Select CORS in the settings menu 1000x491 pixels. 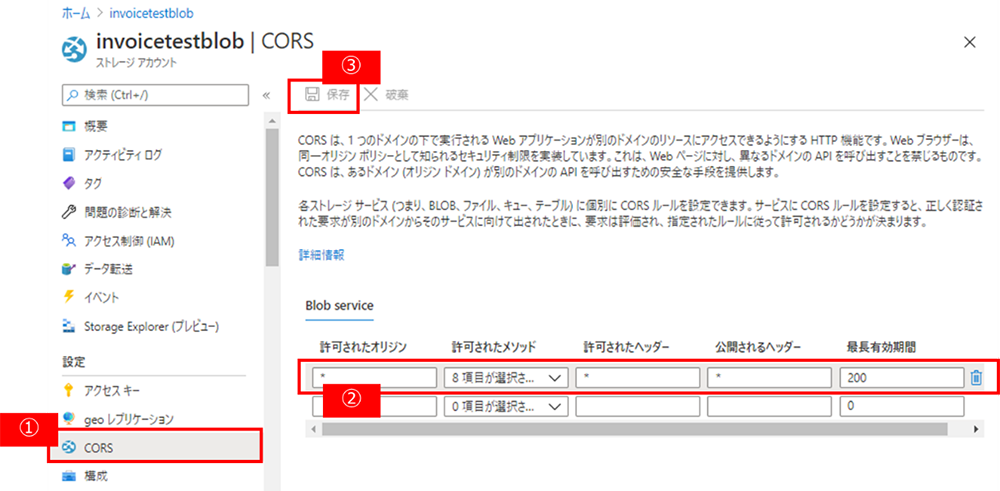[155, 448]
